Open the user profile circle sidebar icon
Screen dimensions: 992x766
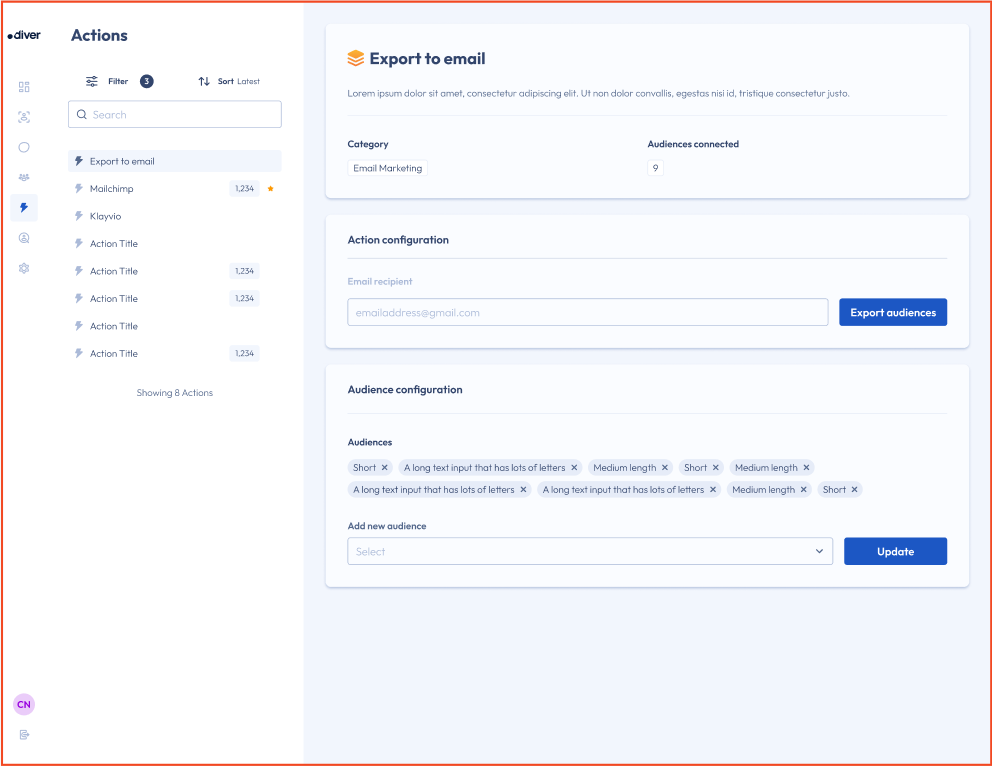point(24,238)
